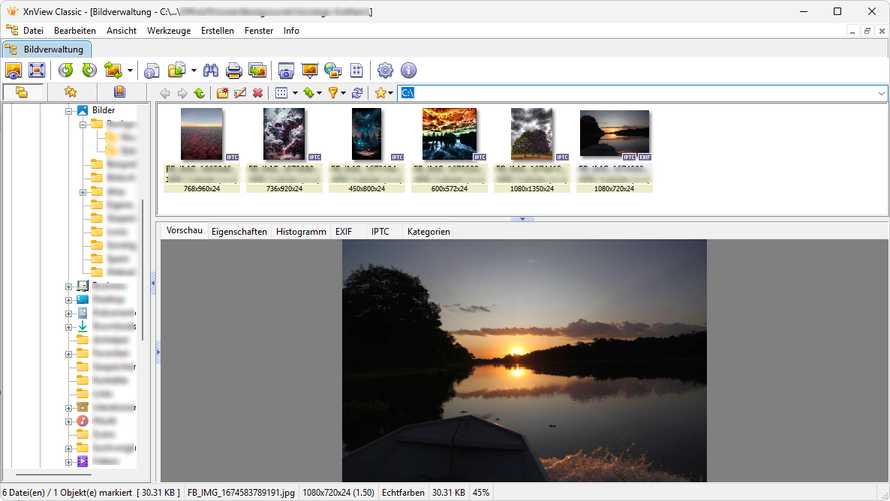Click the red X delete icon
Screen dimensions: 890x501
[x=258, y=93]
